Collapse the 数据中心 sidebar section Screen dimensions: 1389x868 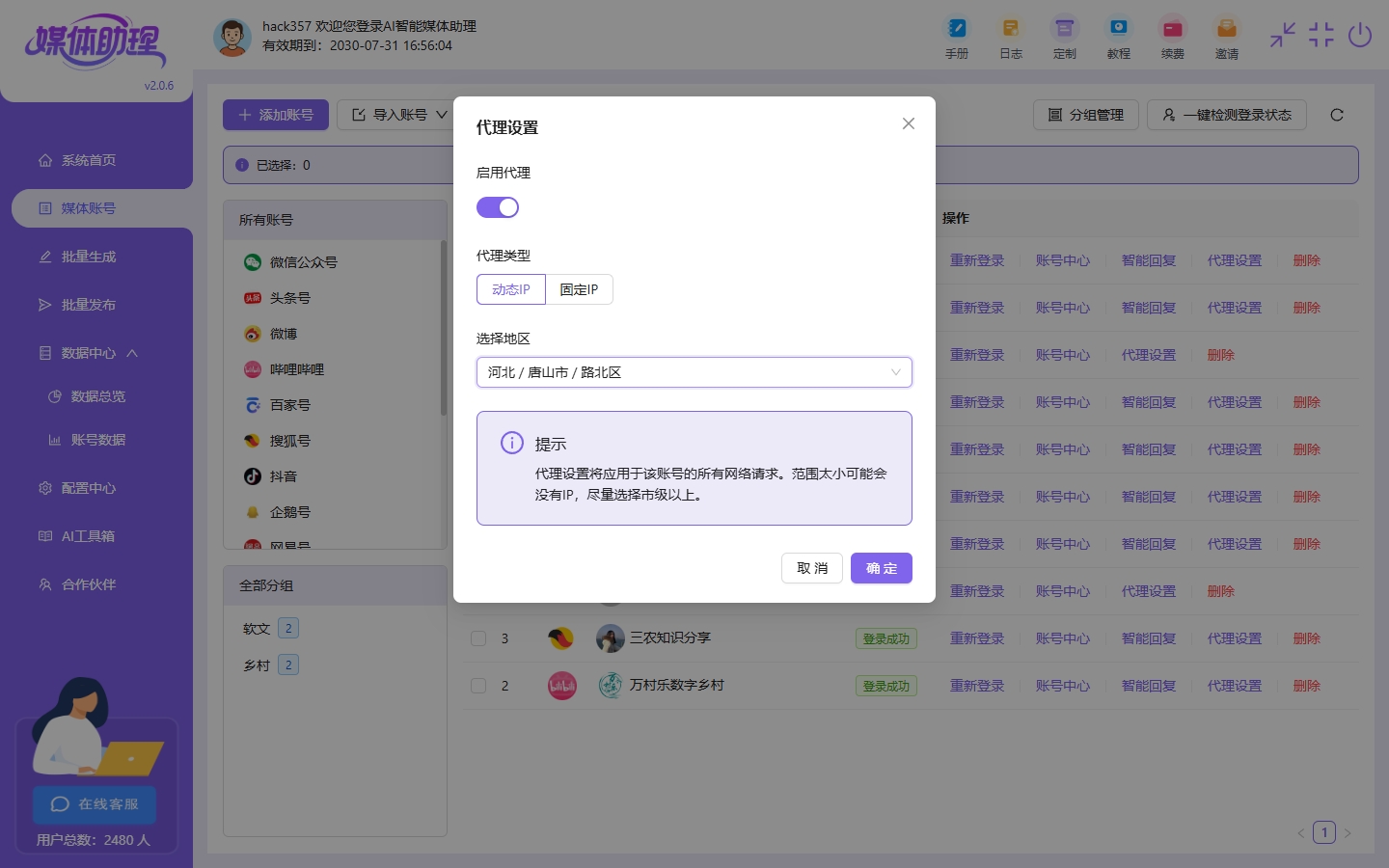point(89,353)
